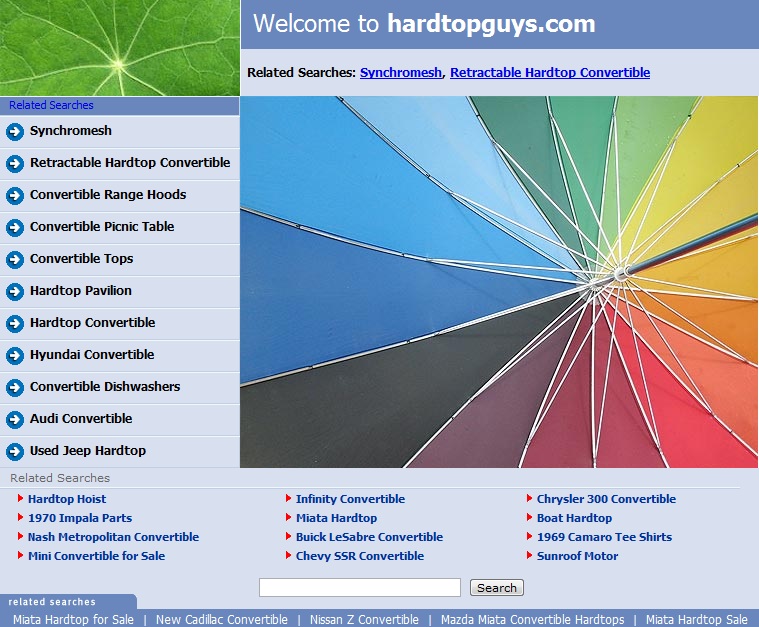Open the Hardtop Convertible sidebar entry
This screenshot has width=759, height=627.
point(92,323)
